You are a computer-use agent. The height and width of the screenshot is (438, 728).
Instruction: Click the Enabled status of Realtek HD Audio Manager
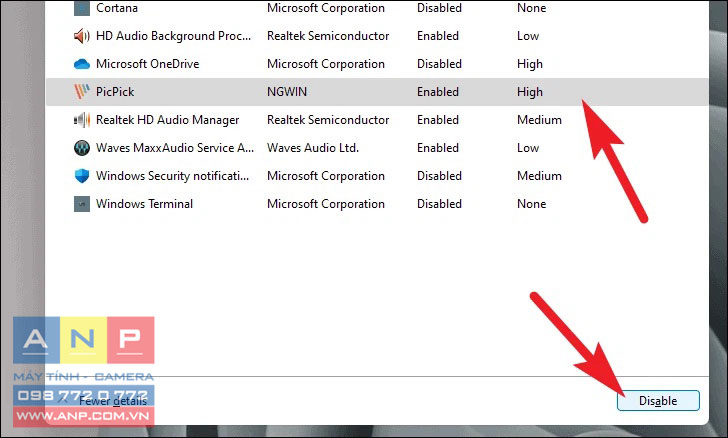pos(438,120)
